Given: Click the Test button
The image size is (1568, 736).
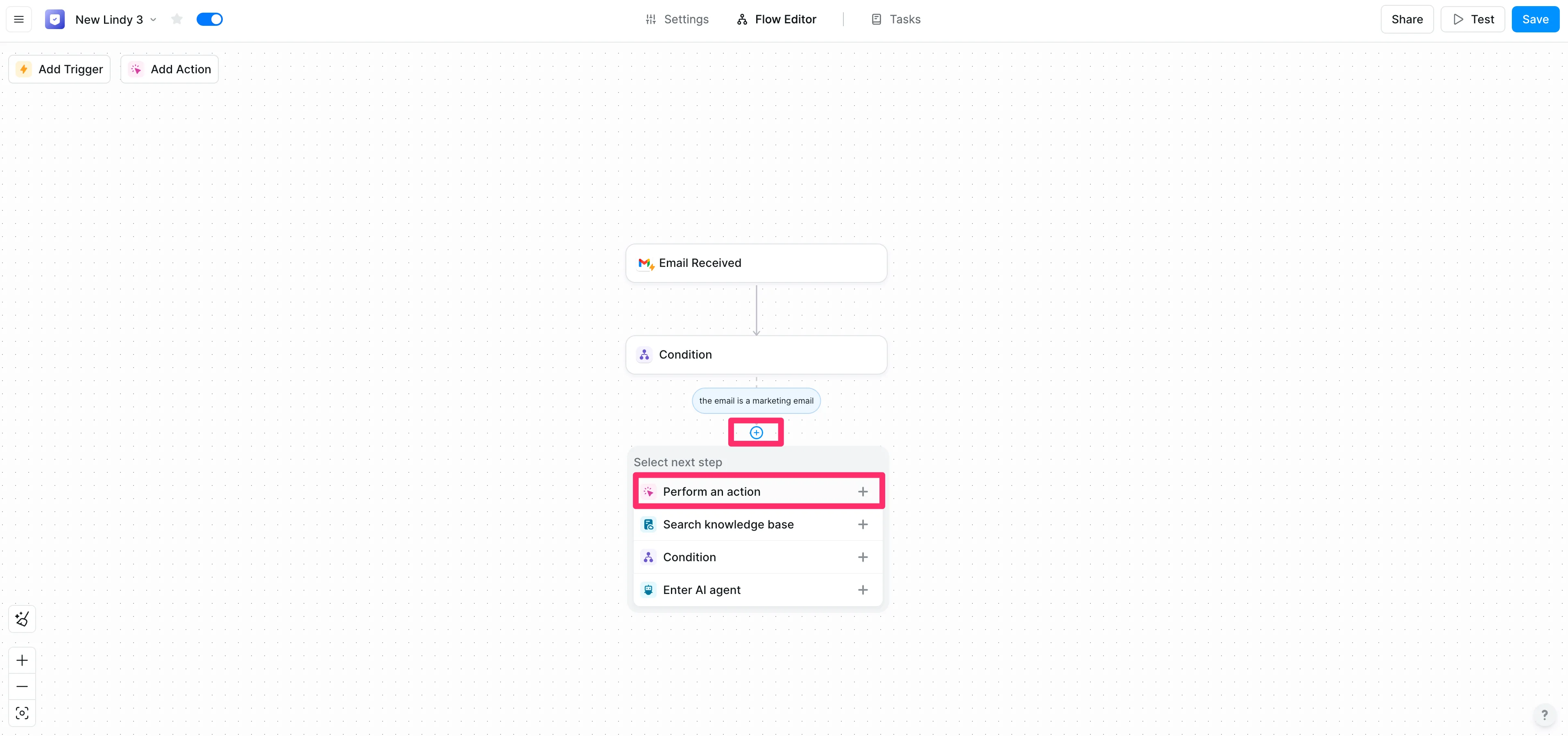Looking at the screenshot, I should point(1473,20).
